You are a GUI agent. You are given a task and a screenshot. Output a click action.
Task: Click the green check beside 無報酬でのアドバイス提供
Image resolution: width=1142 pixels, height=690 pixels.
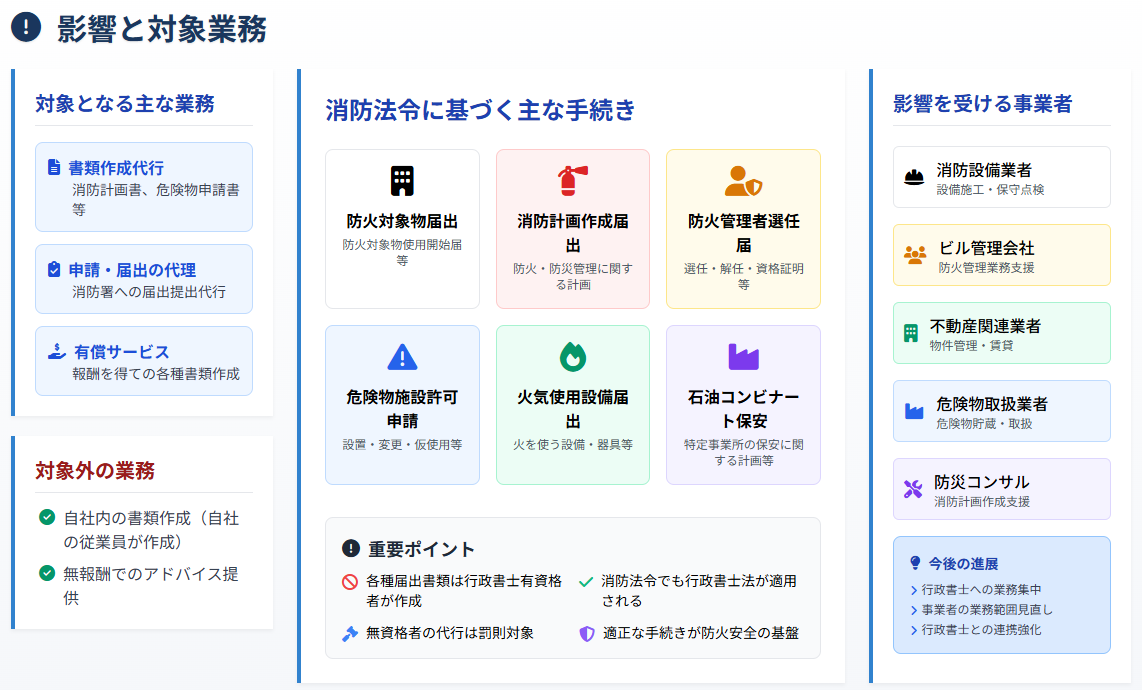point(46,573)
